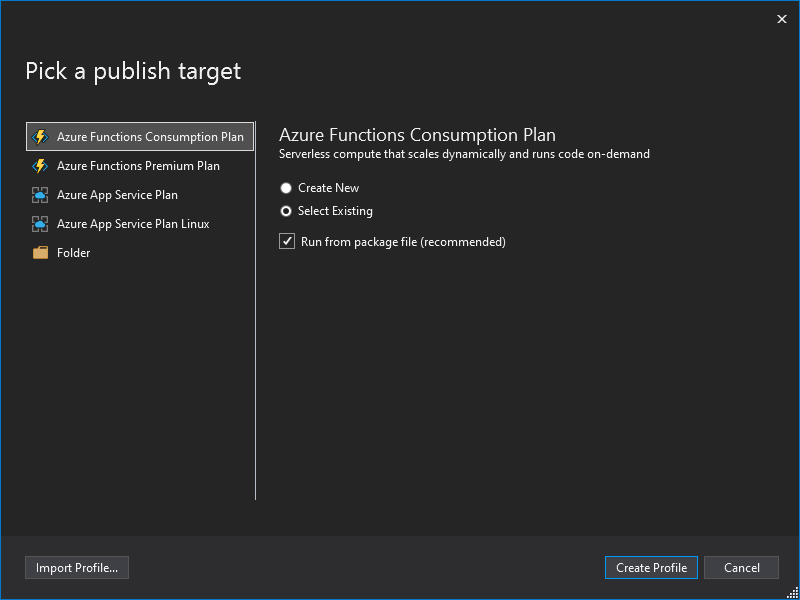This screenshot has width=800, height=600.
Task: Click the App Service Plan Linux icon
Action: [40, 224]
